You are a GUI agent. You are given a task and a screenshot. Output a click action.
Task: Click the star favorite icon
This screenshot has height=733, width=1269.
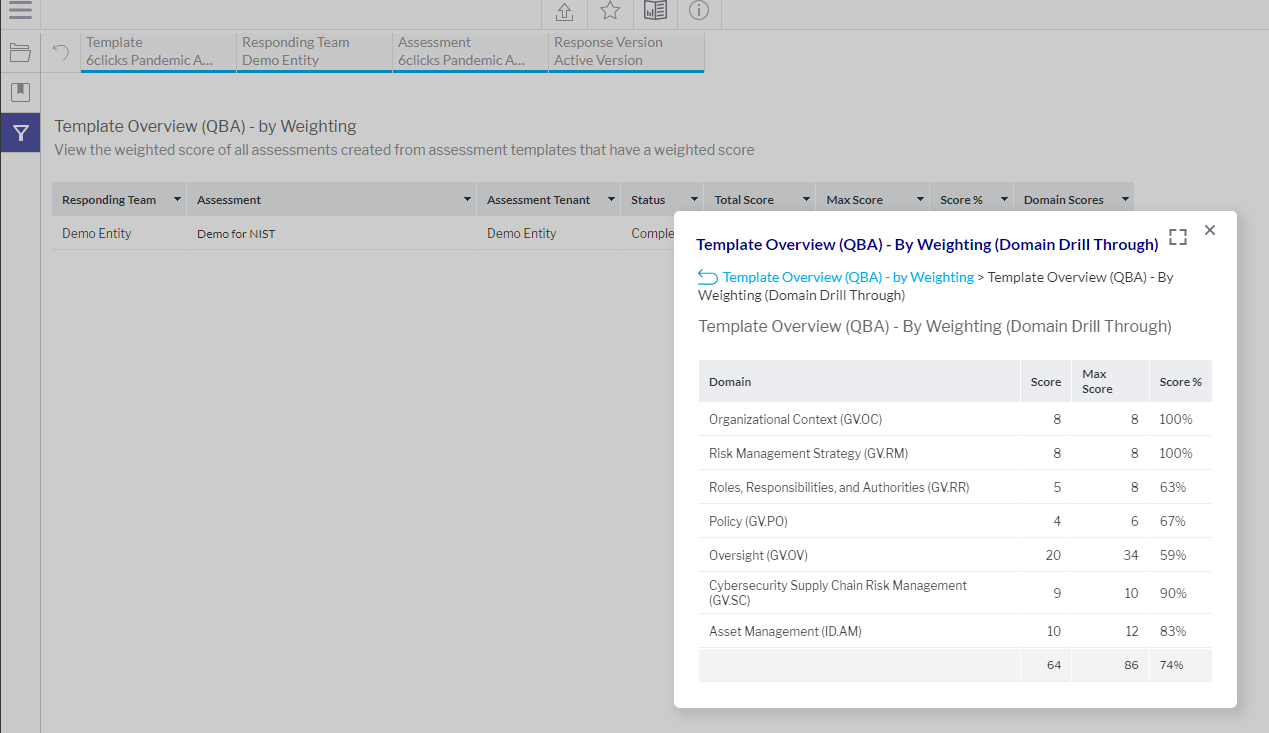tap(610, 11)
